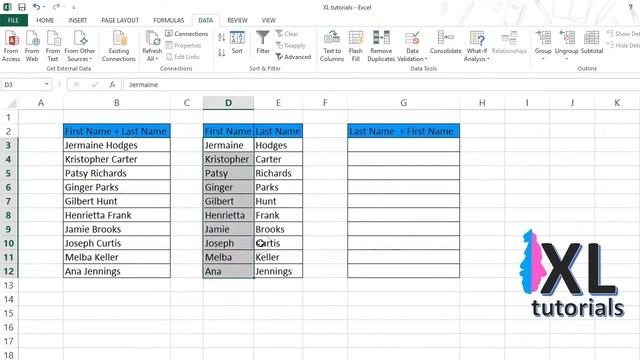The image size is (640, 360).
Task: Click the Insert Function fx icon
Action: (x=112, y=84)
